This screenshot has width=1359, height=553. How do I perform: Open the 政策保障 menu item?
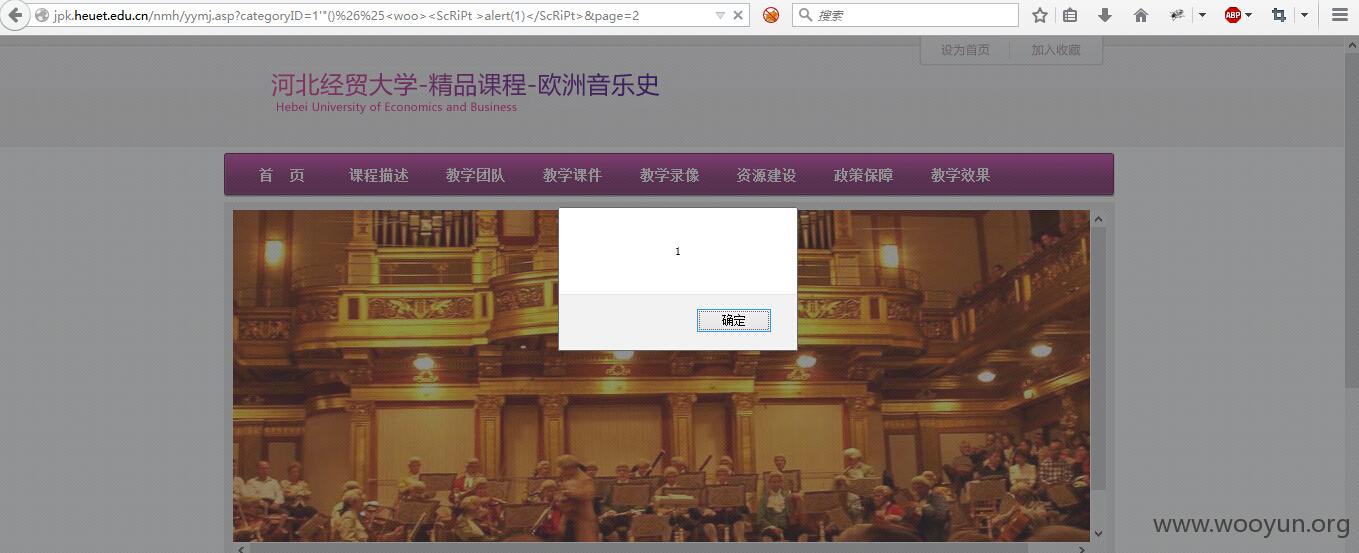click(864, 175)
